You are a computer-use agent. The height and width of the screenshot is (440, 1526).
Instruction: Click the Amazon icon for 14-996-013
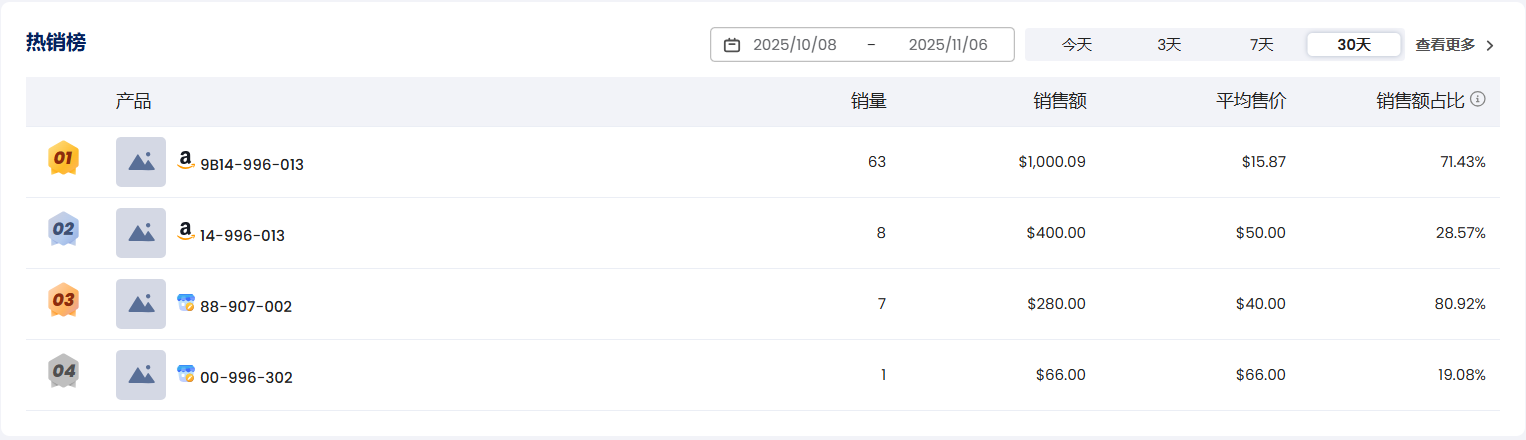pos(185,231)
